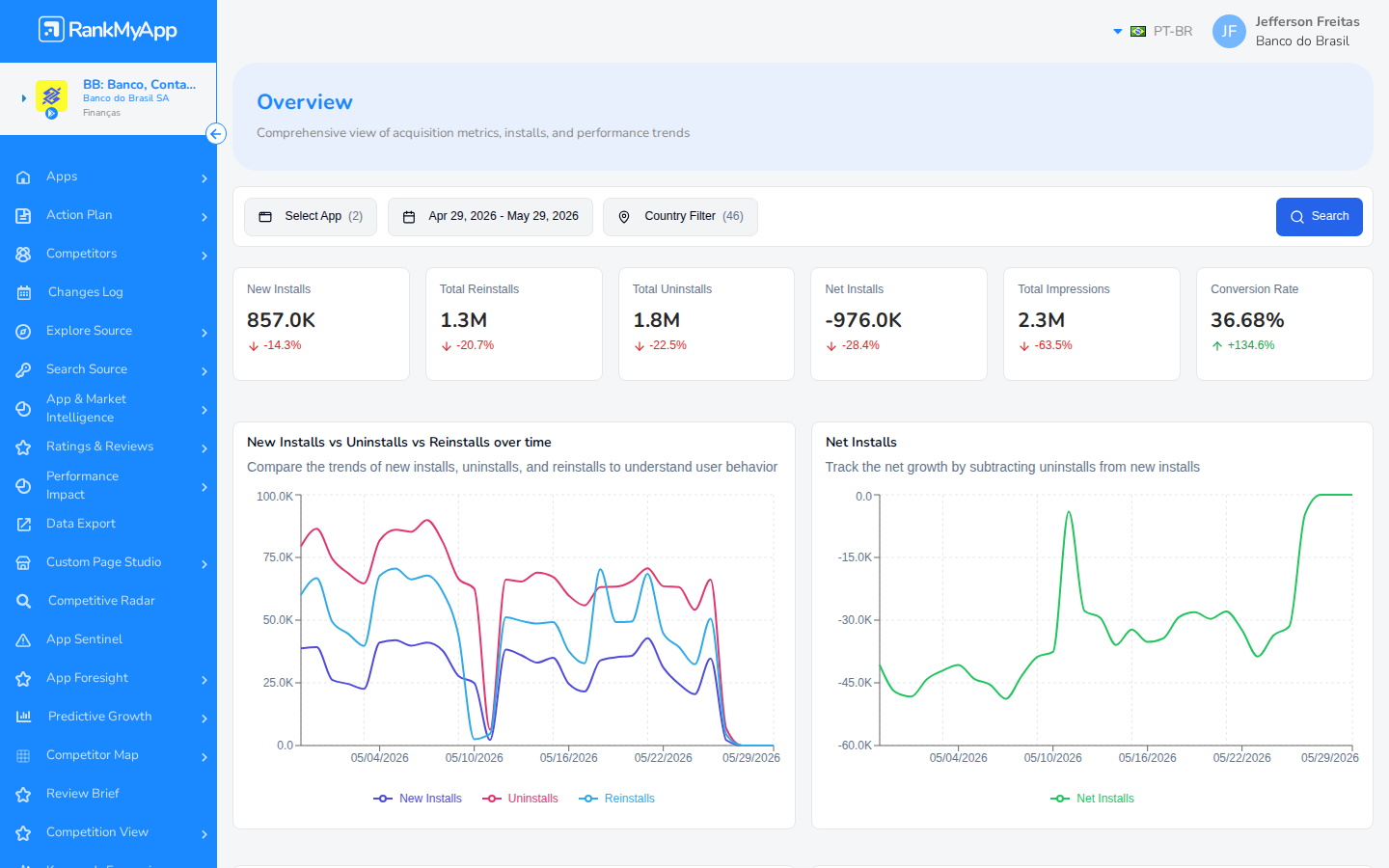Open the PT-BR language dropdown
Image resolution: width=1389 pixels, height=868 pixels.
coord(1153,31)
